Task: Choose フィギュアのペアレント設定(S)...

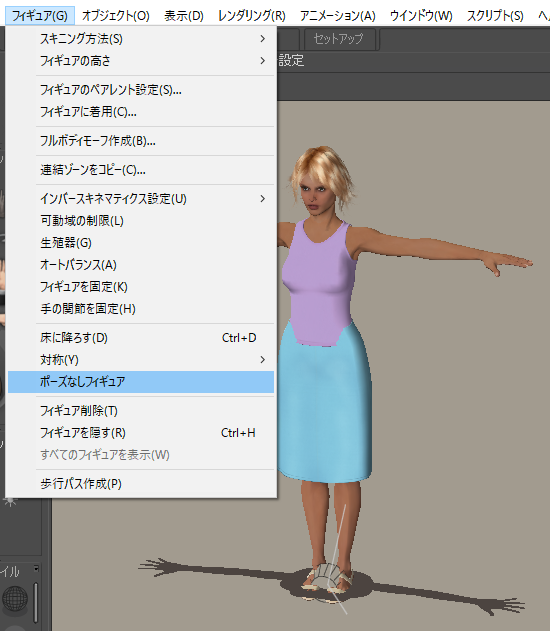Action: (141, 90)
